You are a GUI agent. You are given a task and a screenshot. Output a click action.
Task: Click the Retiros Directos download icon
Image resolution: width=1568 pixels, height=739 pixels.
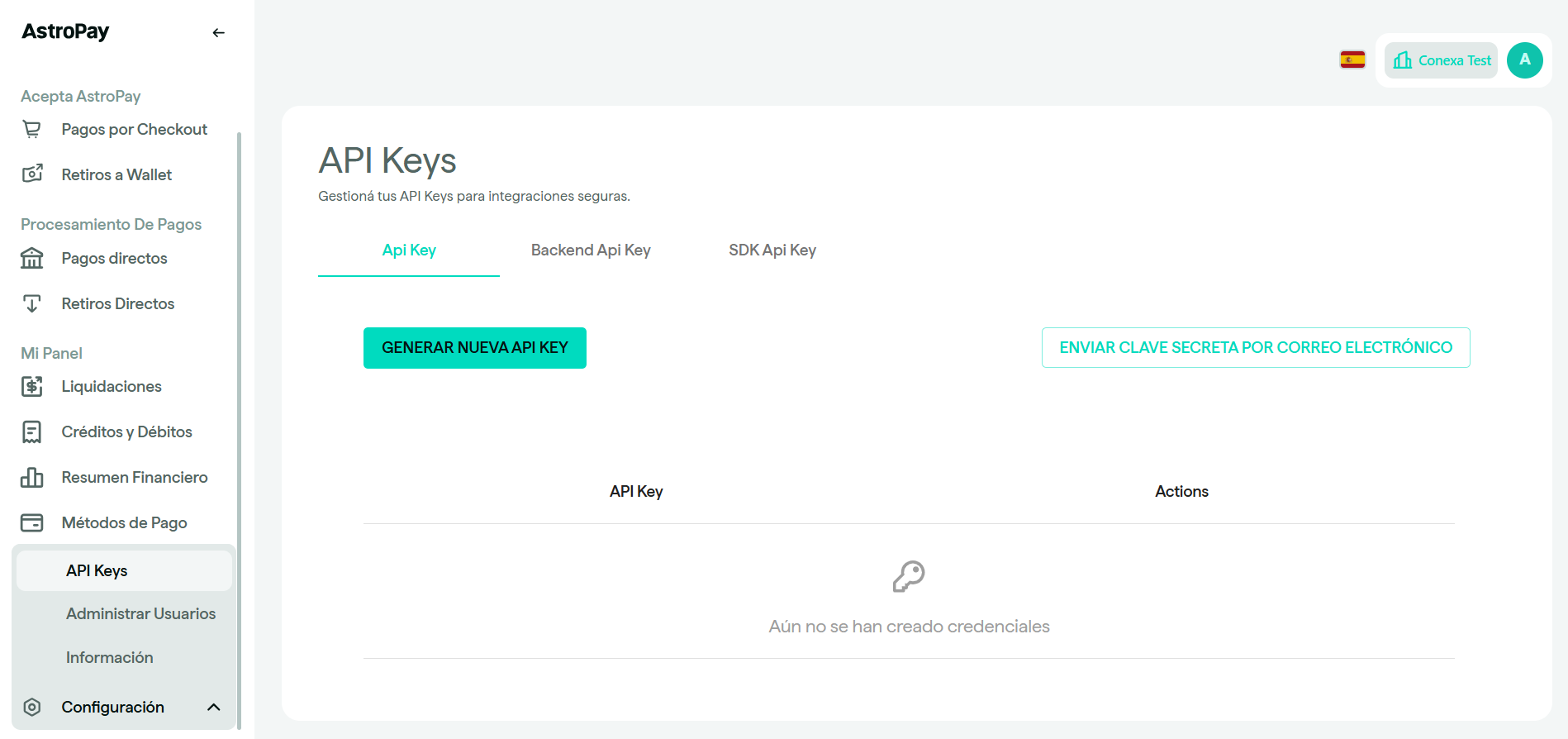32,303
